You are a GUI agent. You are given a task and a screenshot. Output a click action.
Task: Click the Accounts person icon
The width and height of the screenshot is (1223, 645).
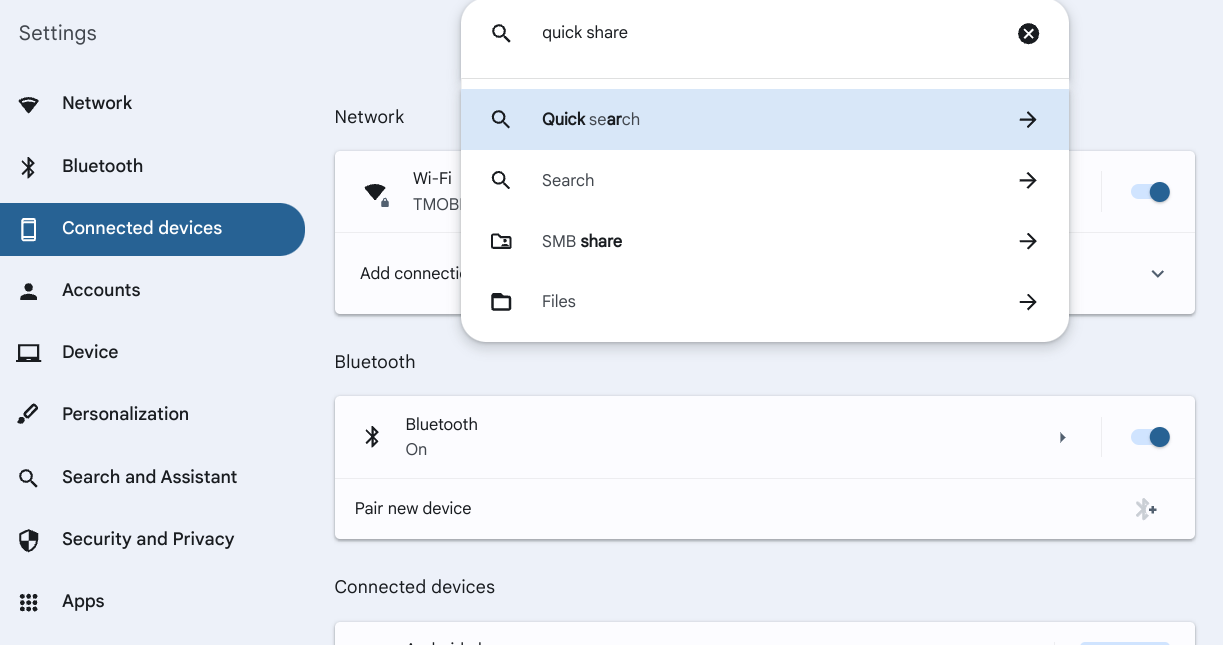[x=29, y=291]
